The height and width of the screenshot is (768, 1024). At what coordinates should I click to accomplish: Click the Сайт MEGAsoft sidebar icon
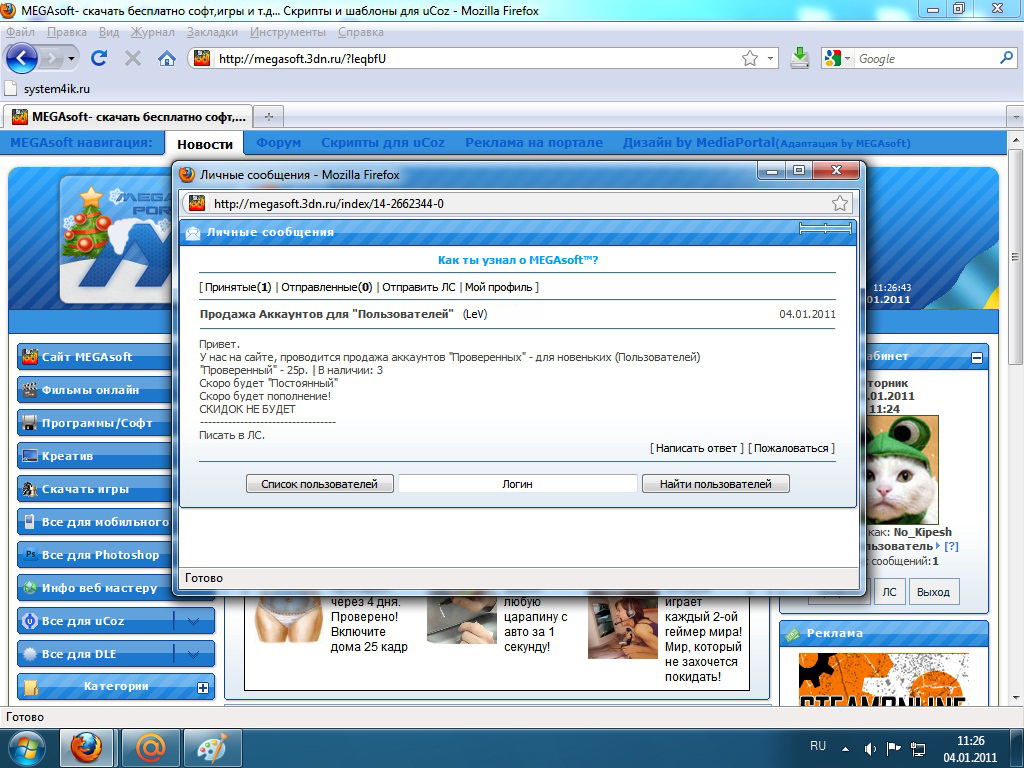(30, 357)
